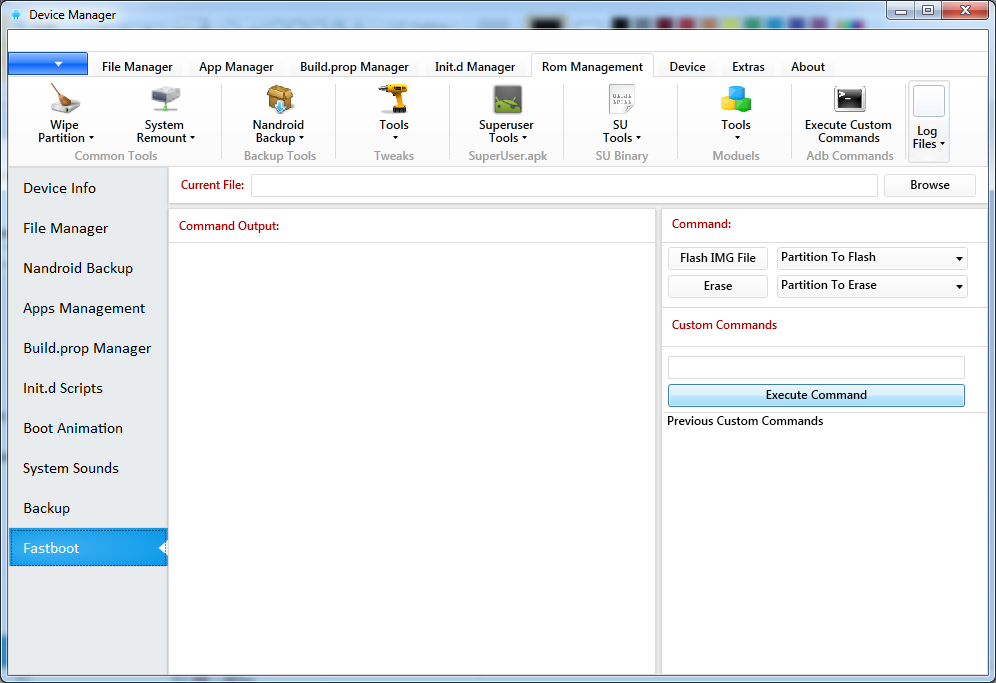Viewport: 996px width, 683px height.
Task: Click the Modules cubes Tools icon
Action: 735,100
